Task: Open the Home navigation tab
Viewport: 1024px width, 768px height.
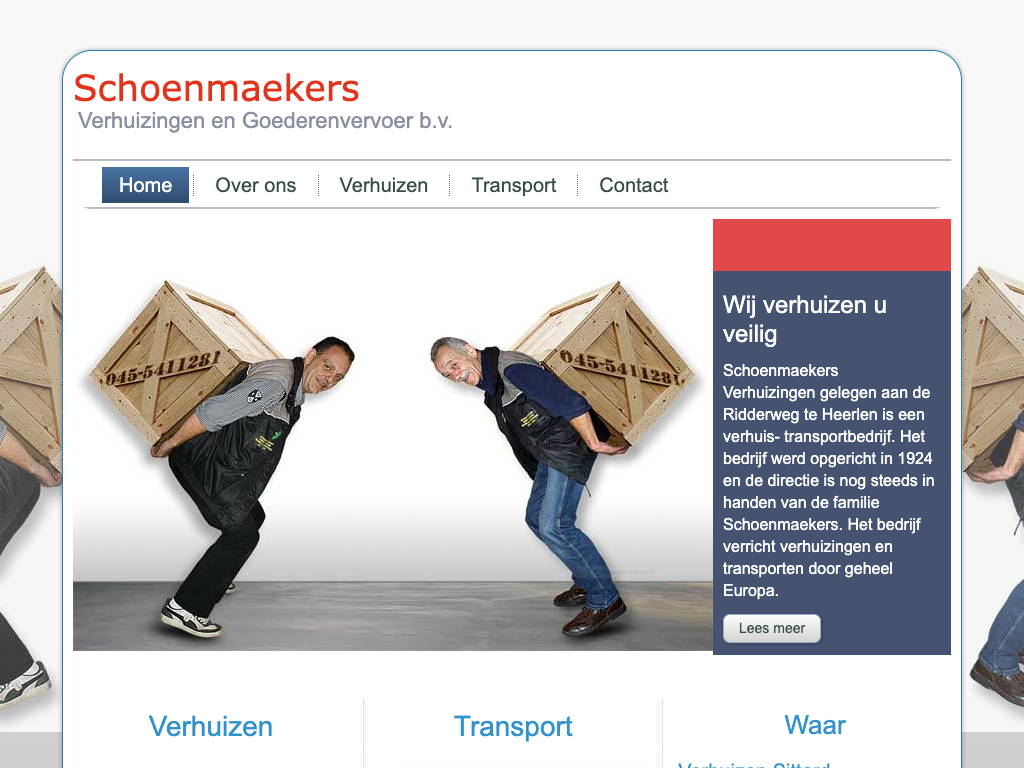Action: [x=145, y=185]
